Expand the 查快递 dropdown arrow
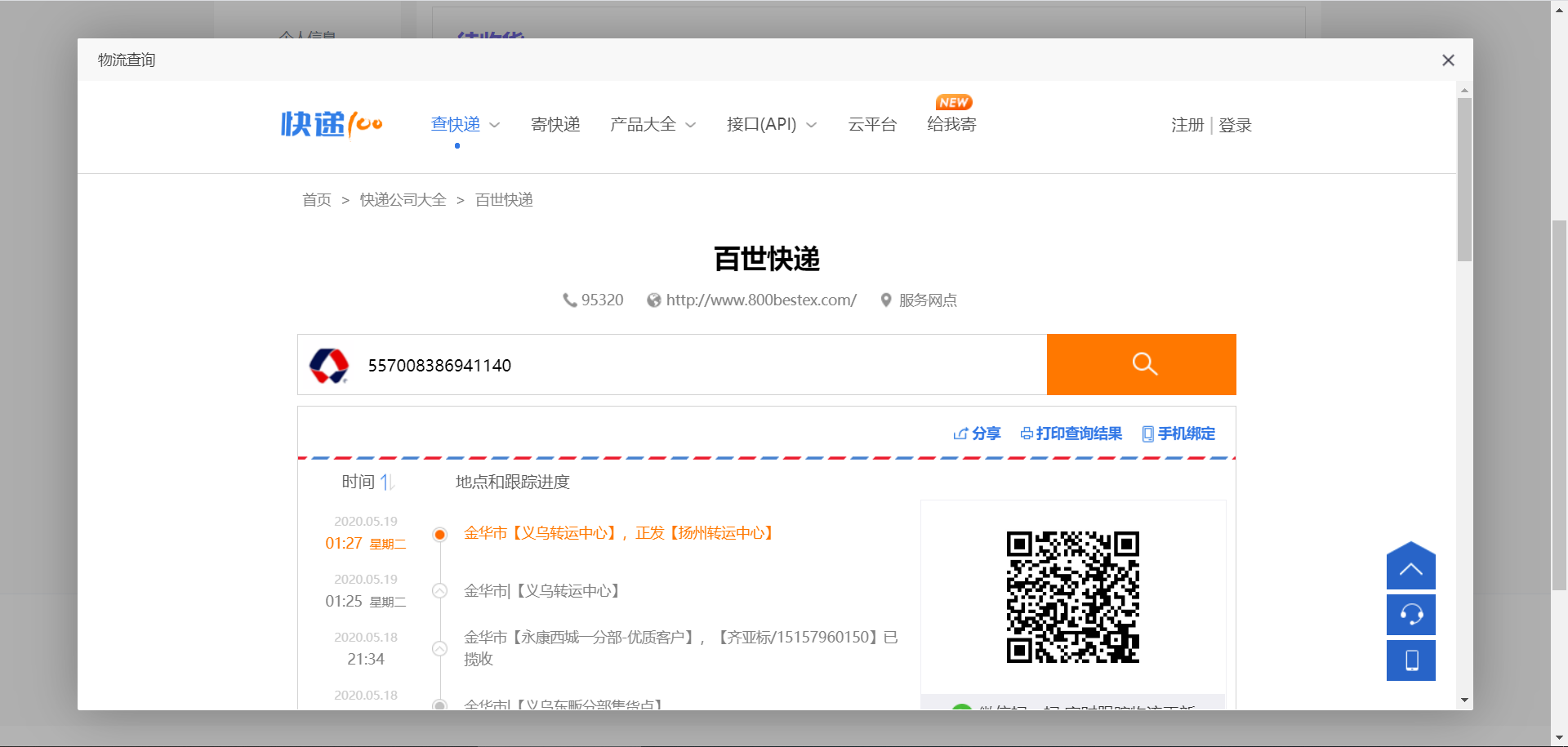The width and height of the screenshot is (1568, 747). point(494,125)
